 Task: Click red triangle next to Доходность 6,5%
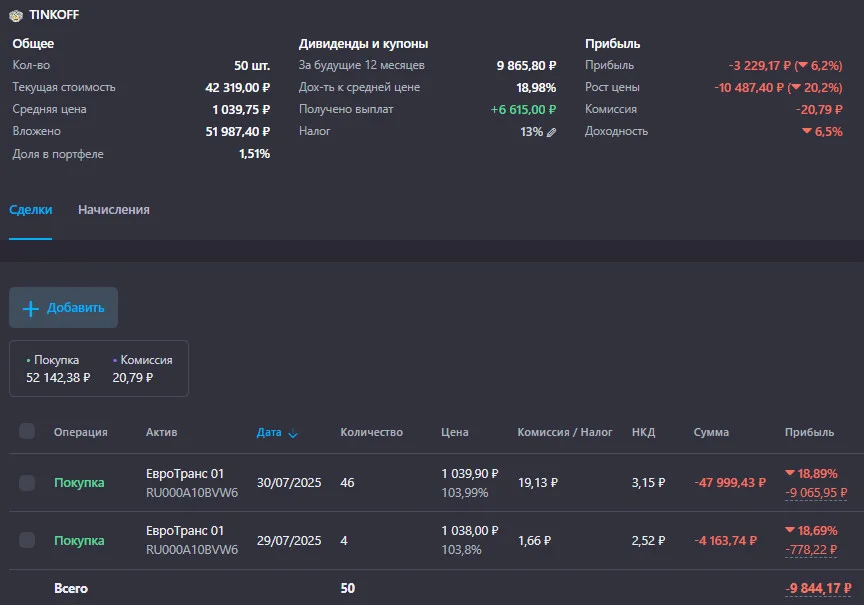coord(807,131)
